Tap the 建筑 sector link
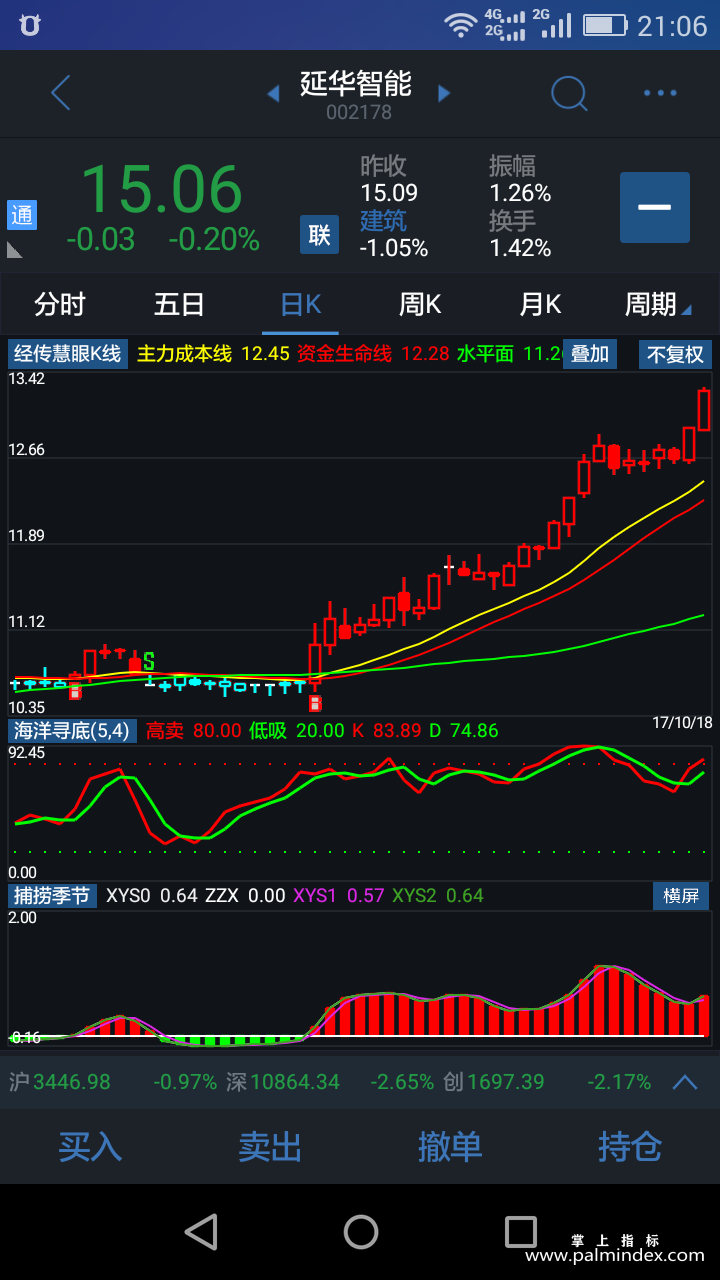720x1280 pixels. point(384,221)
